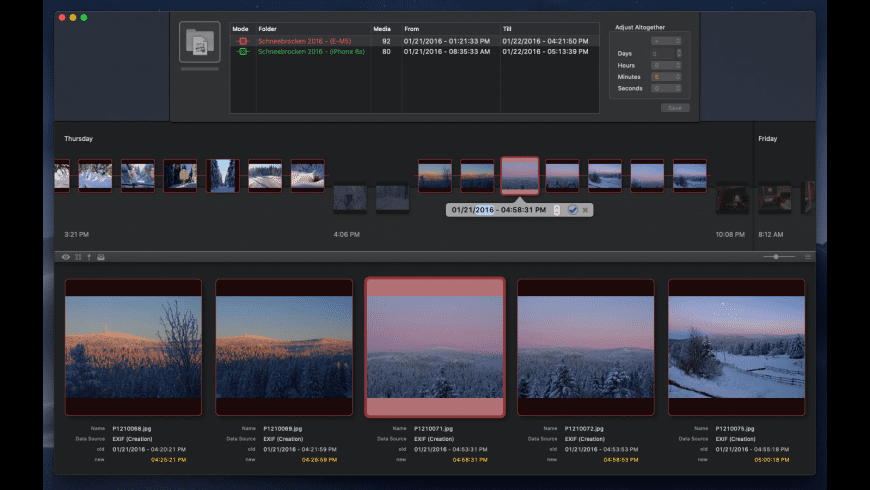
Task: Click the Hours stepper arrows
Action: pyautogui.click(x=679, y=65)
